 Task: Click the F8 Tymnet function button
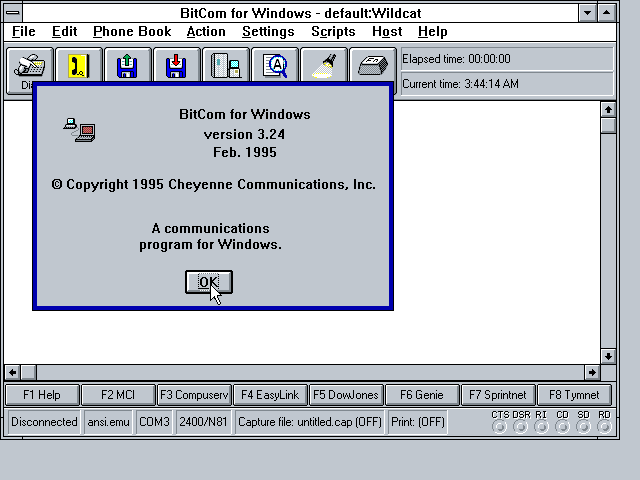574,395
